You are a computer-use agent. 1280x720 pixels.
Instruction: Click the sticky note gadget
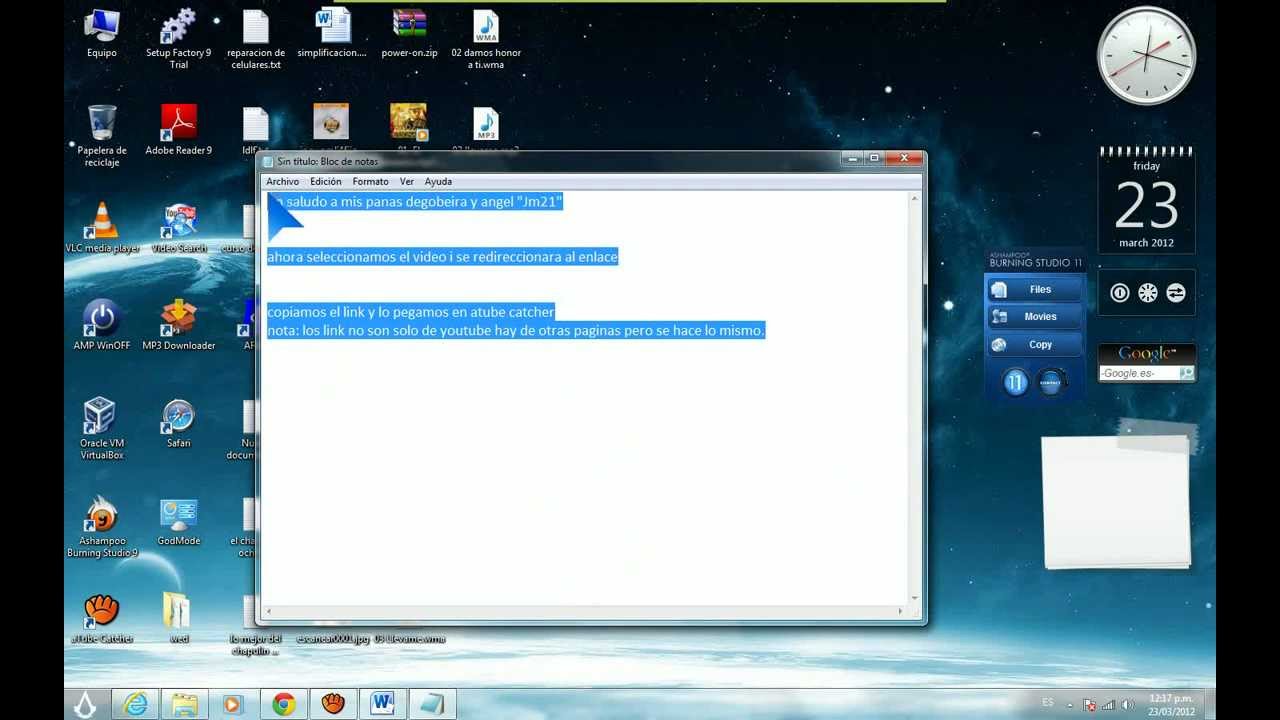pos(1117,500)
